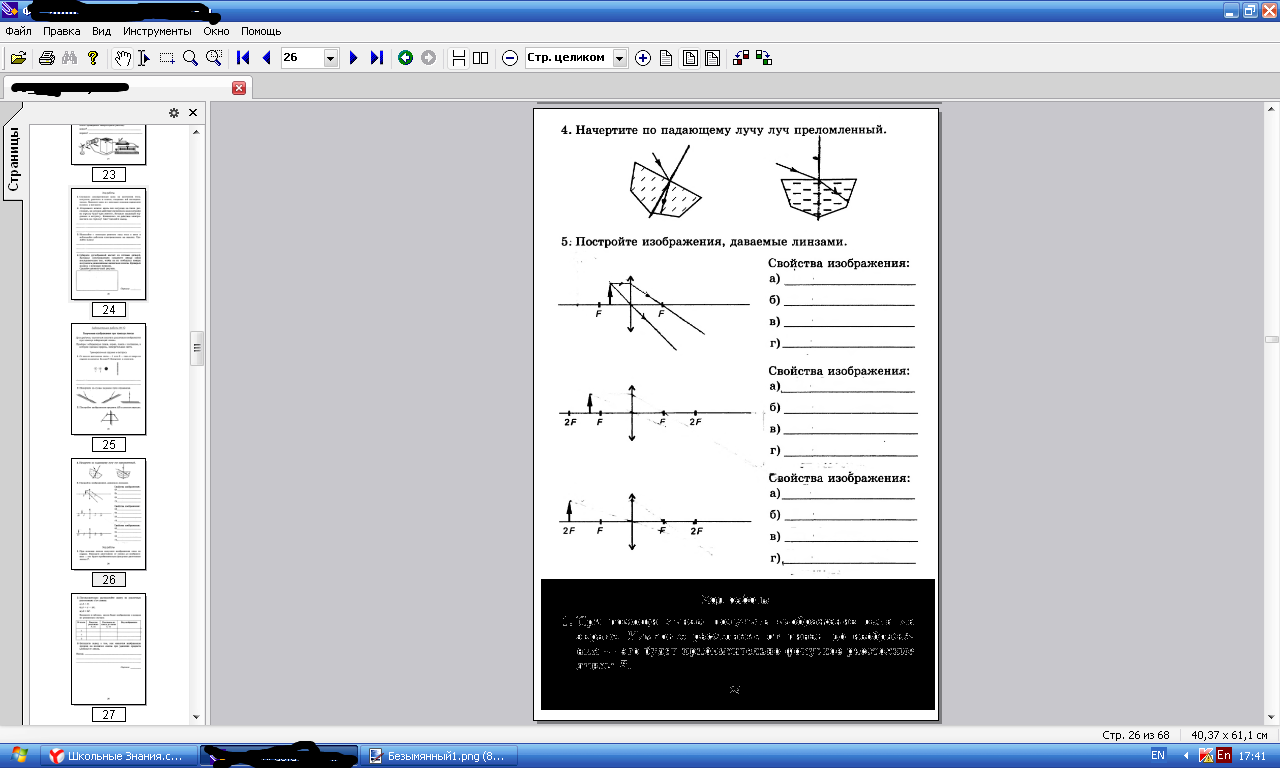Zoom out with the minus button
The width and height of the screenshot is (1280, 768).
510,58
